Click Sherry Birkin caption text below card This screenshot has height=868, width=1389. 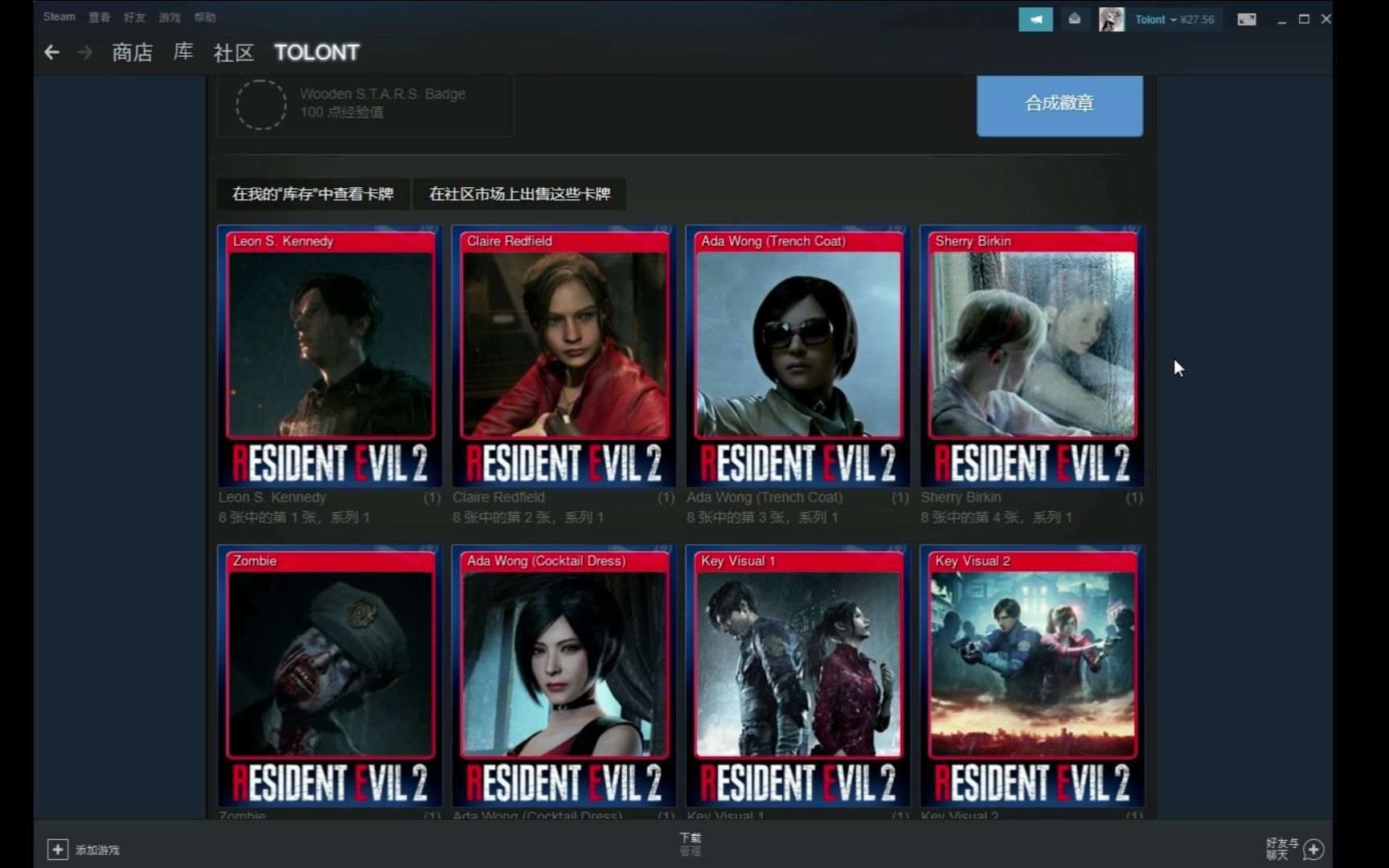tap(961, 497)
